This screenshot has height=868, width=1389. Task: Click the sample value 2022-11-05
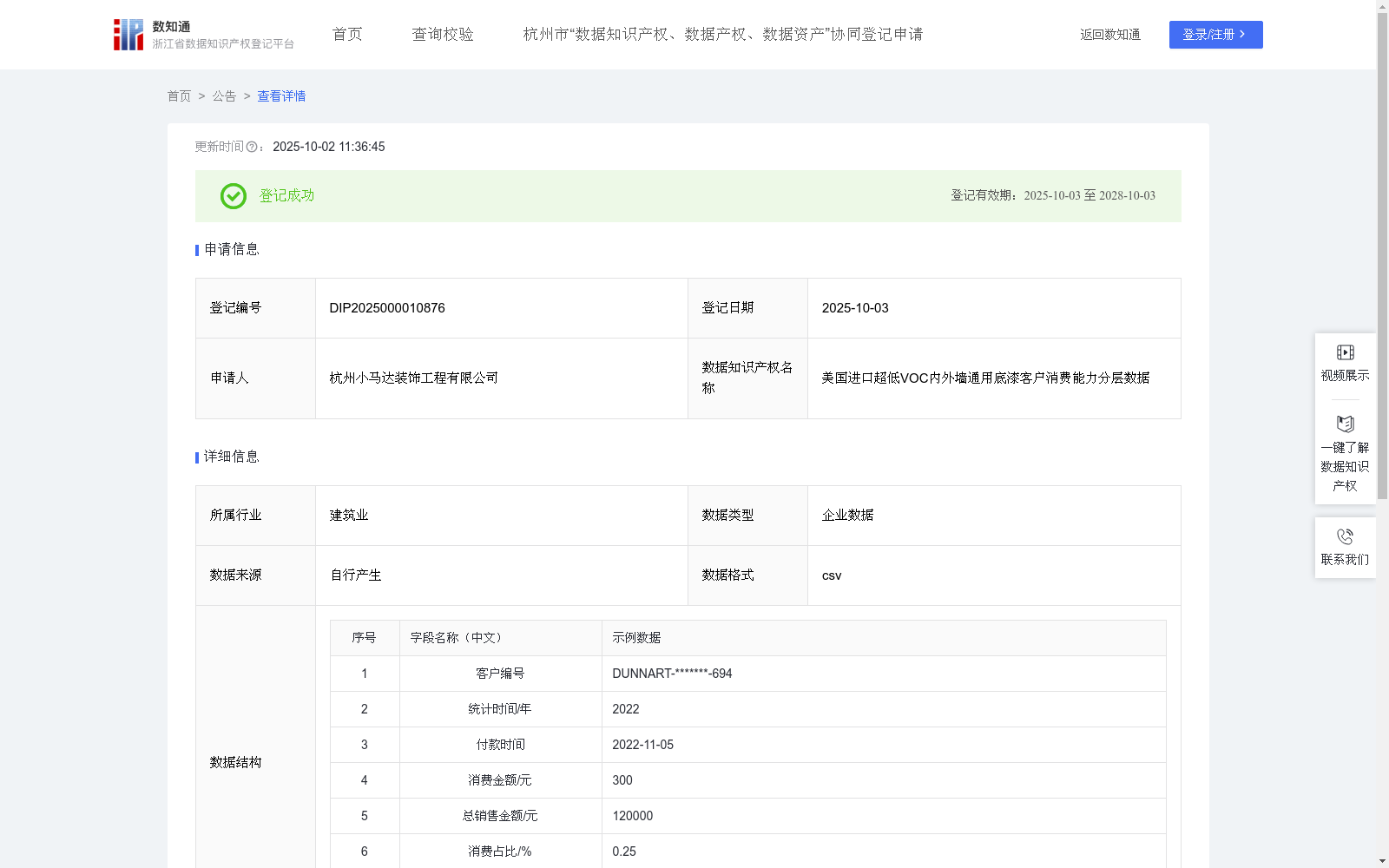coord(642,745)
